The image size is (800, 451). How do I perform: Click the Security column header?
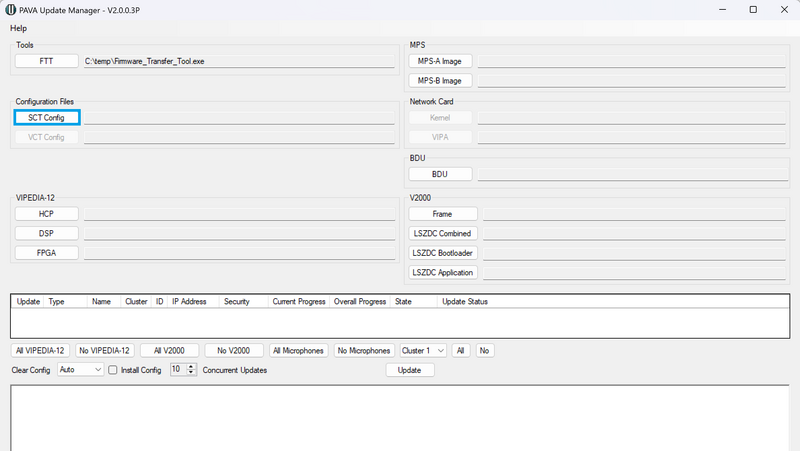(x=243, y=302)
